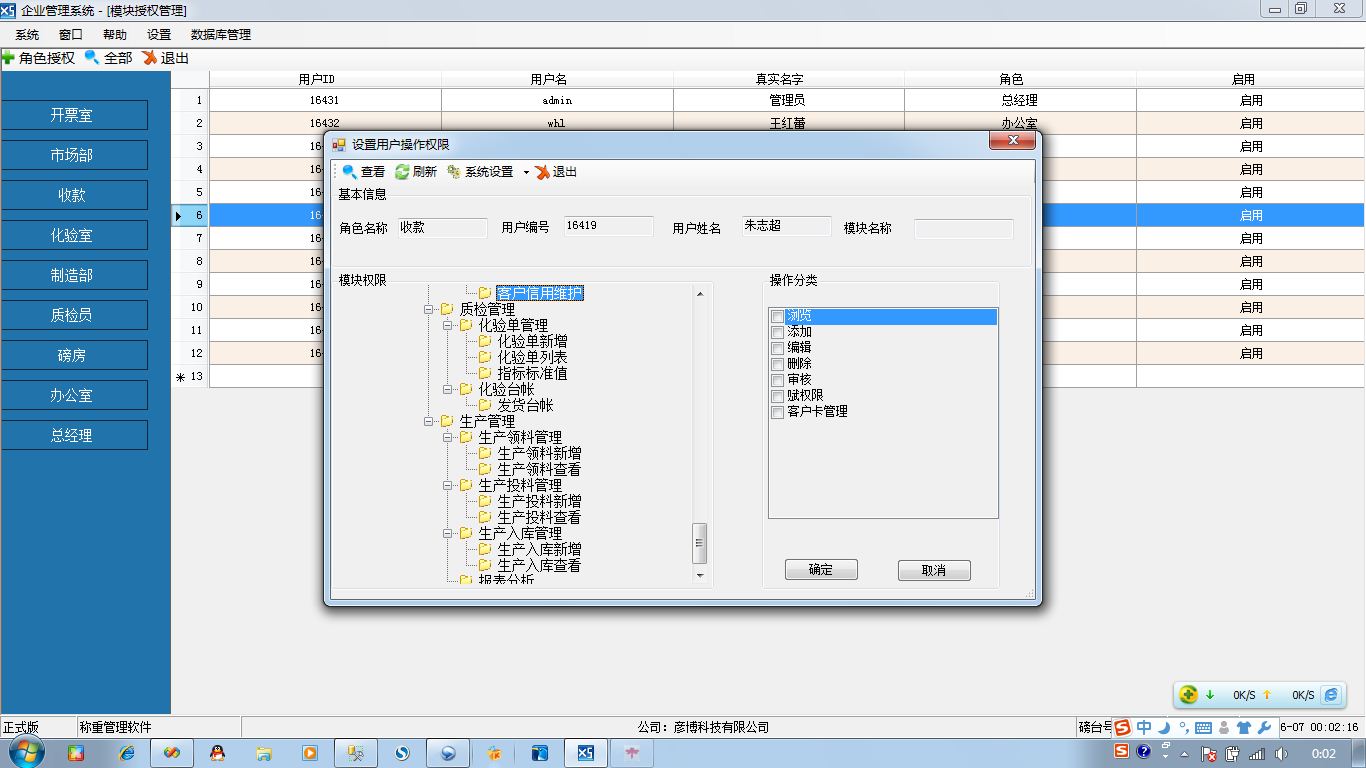
Task: Click the folder icon beside 发货台帐
Action: pyautogui.click(x=485, y=405)
